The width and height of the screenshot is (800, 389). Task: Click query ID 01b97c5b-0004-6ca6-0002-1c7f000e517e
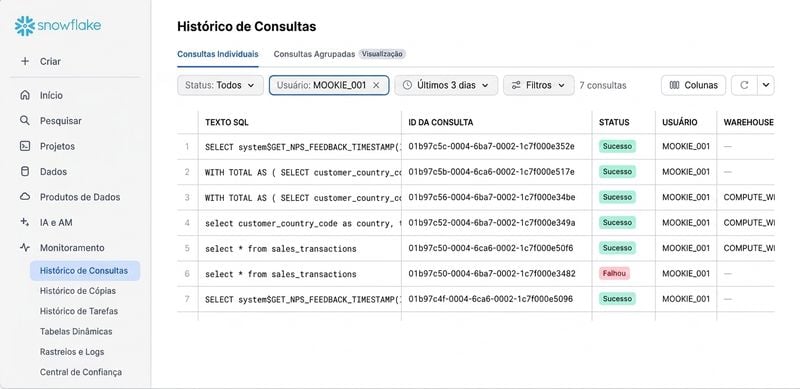[491, 172]
